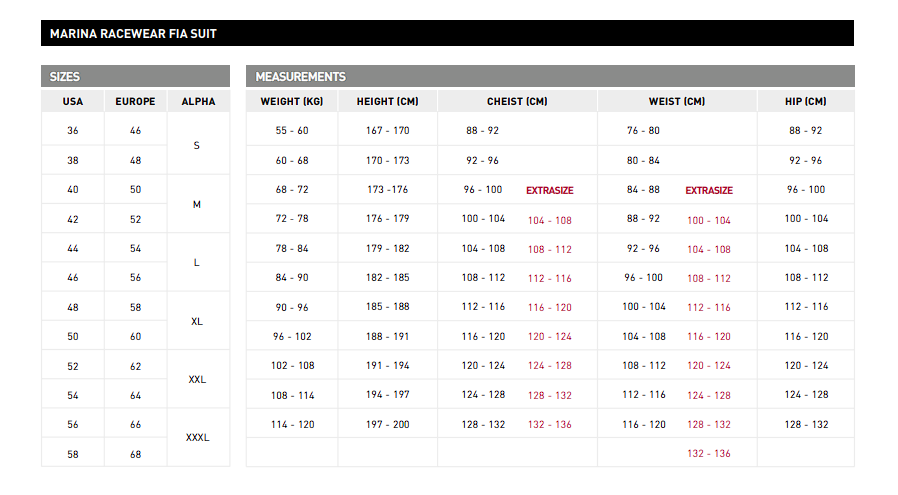Select weight range 84 - 90
This screenshot has height=495, width=898.
292,278
